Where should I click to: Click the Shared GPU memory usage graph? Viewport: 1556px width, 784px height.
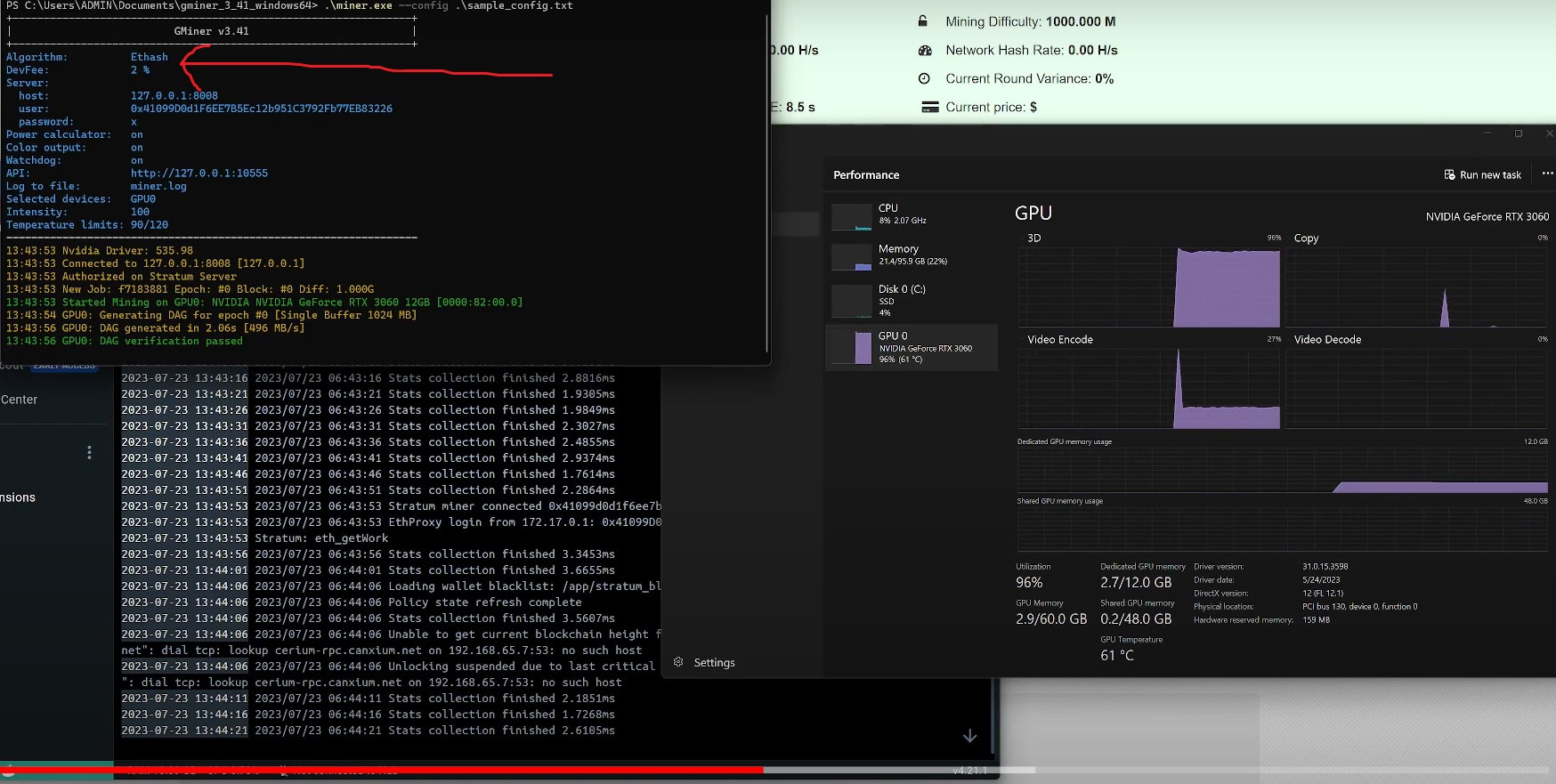[x=1282, y=529]
